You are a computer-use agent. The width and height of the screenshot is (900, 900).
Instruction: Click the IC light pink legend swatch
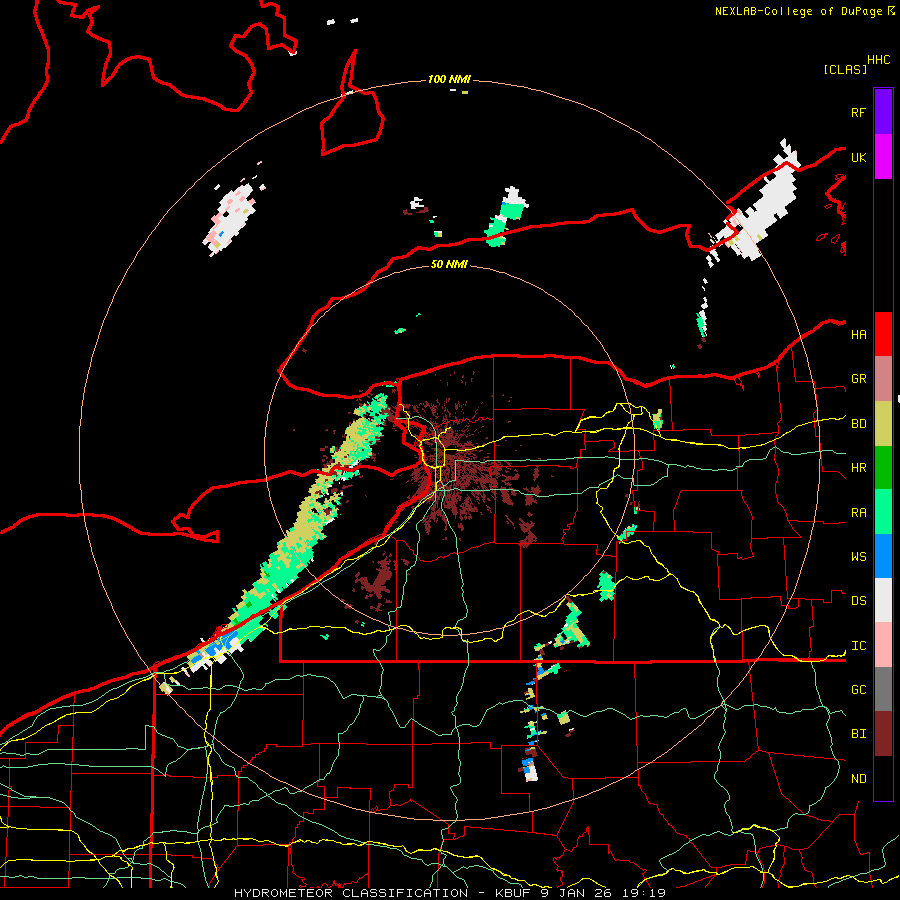883,645
